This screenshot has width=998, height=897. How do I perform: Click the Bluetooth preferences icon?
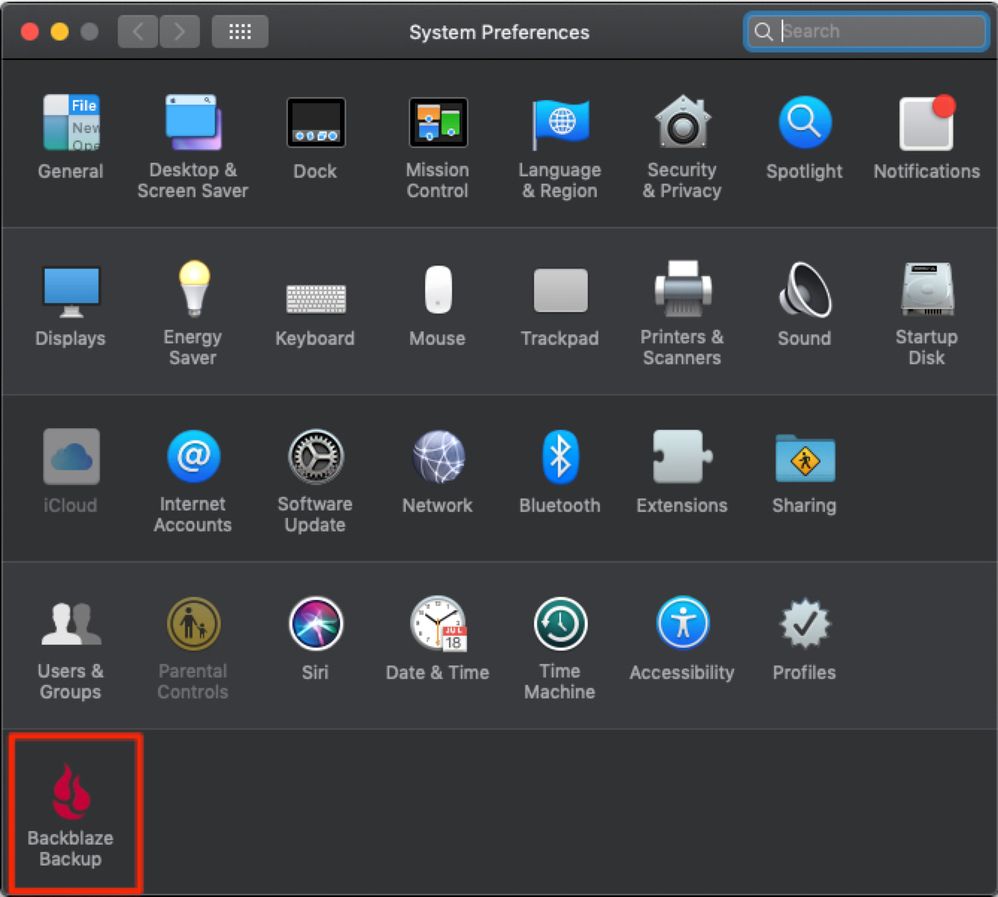tap(559, 458)
